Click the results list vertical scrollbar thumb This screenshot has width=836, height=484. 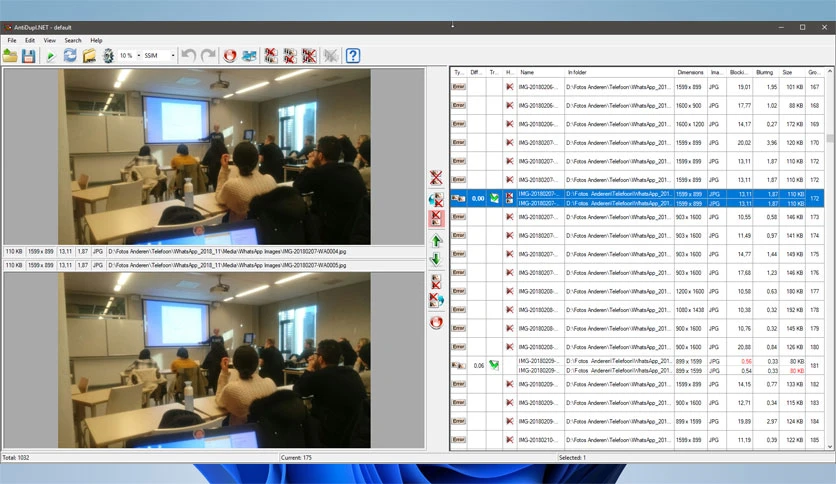(830, 138)
